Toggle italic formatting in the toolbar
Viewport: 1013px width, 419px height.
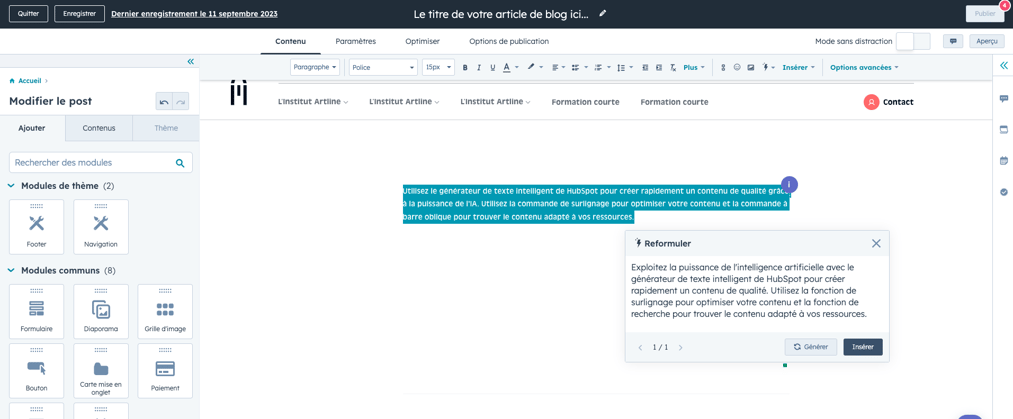pos(479,67)
